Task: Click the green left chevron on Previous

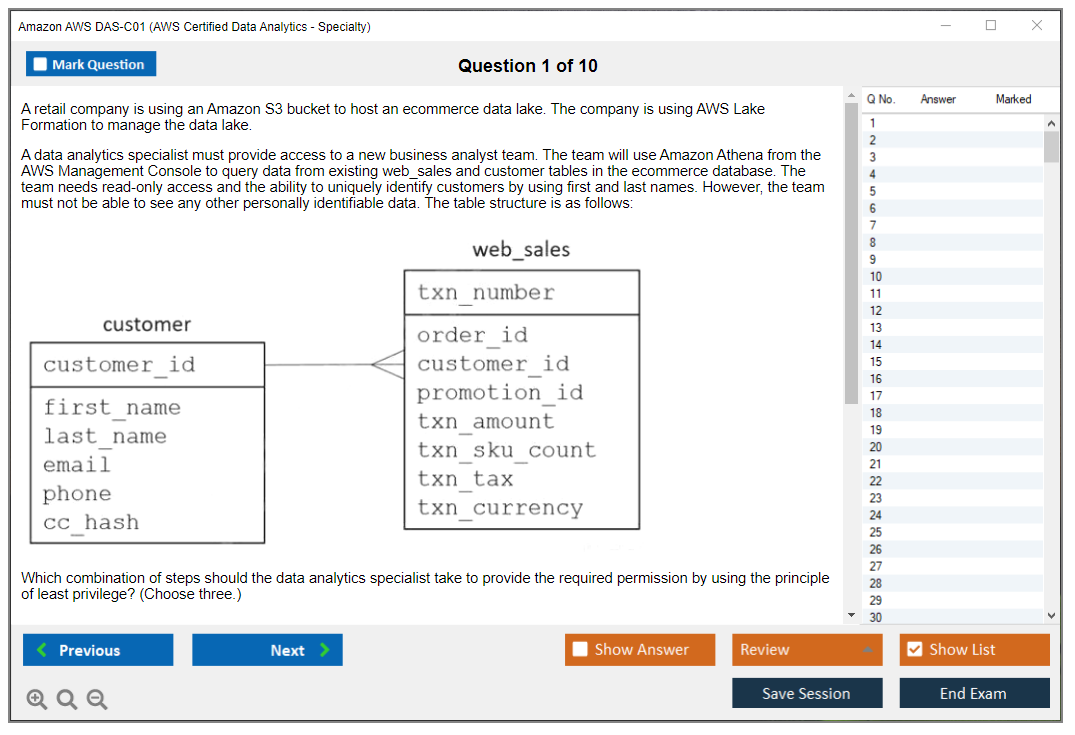Action: point(41,650)
